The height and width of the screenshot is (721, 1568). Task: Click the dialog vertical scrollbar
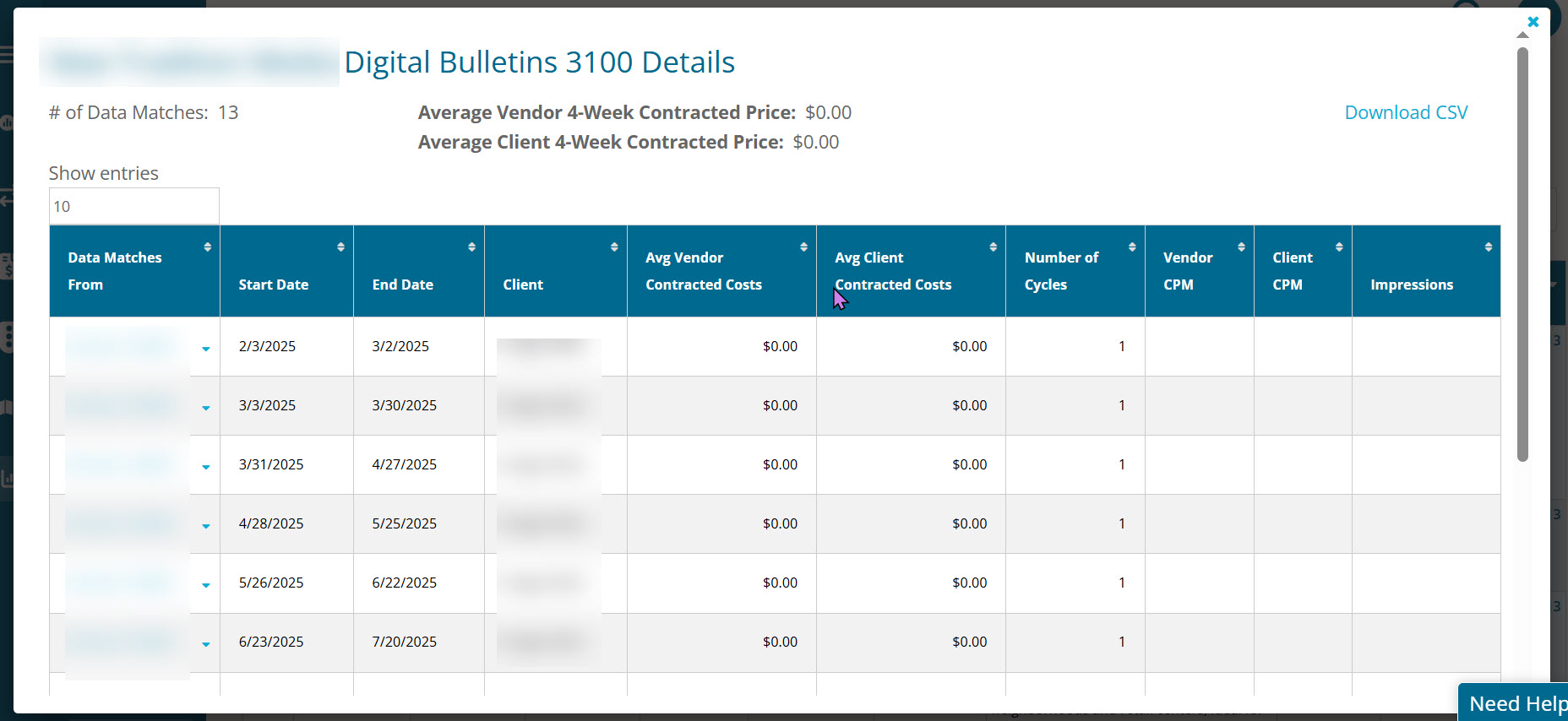coord(1522,253)
